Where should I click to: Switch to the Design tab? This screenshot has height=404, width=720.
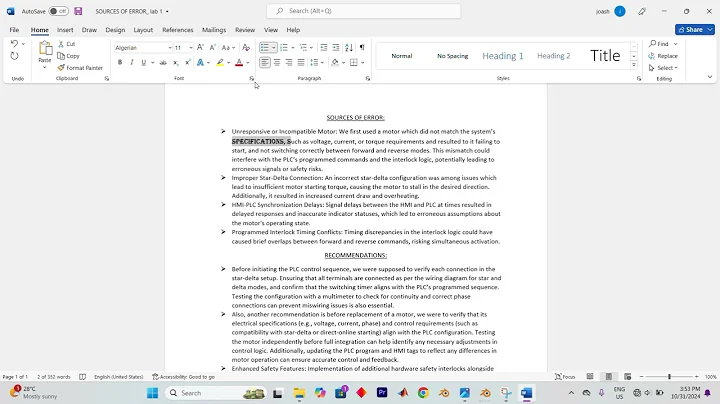click(x=115, y=30)
